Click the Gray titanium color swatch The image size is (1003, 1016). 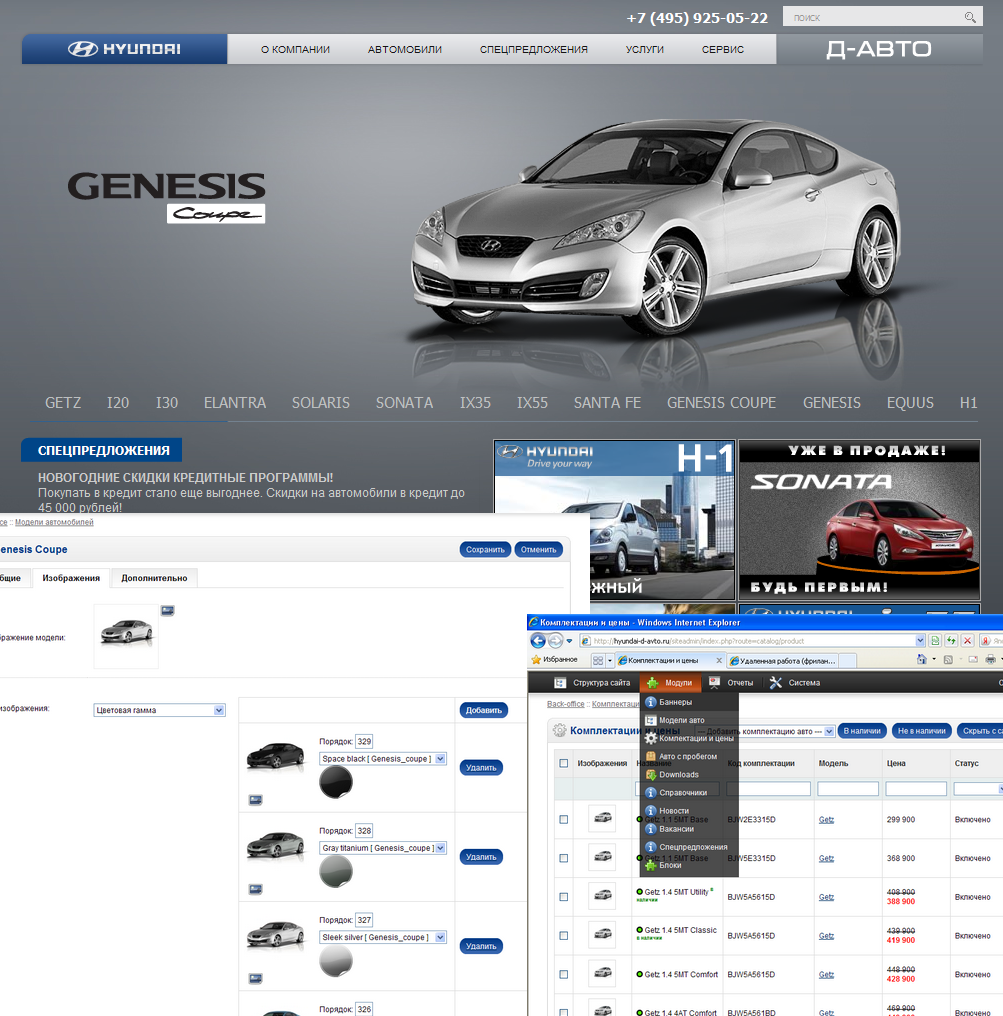[x=336, y=872]
